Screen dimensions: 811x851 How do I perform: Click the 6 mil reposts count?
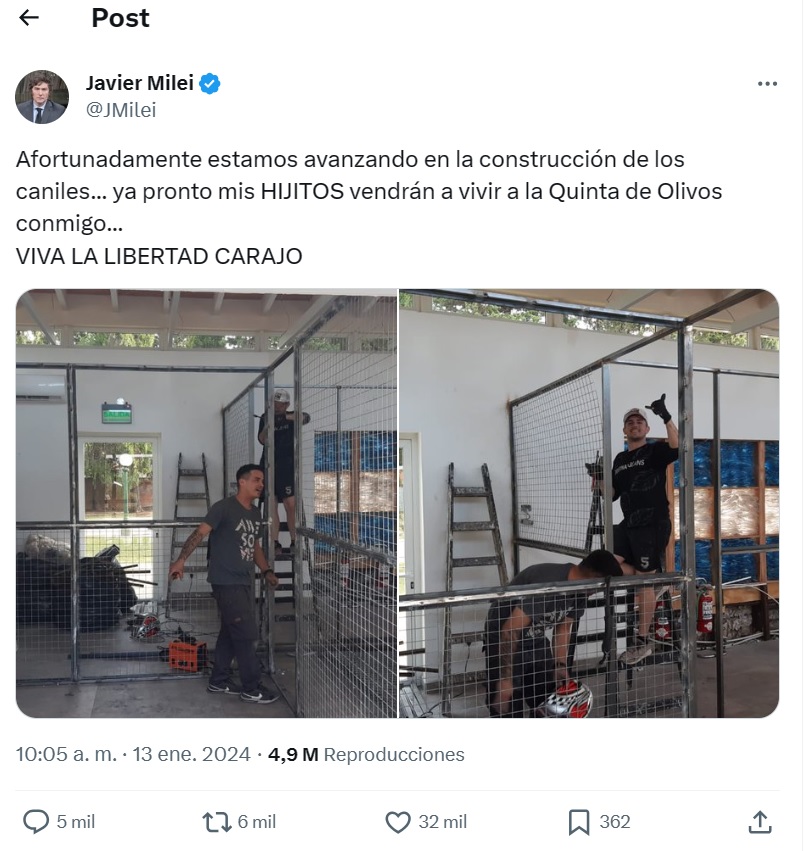tap(257, 822)
